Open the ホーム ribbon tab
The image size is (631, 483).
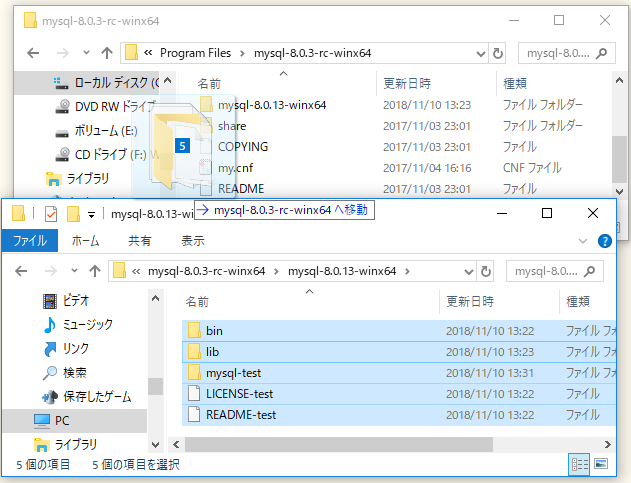tap(85, 241)
